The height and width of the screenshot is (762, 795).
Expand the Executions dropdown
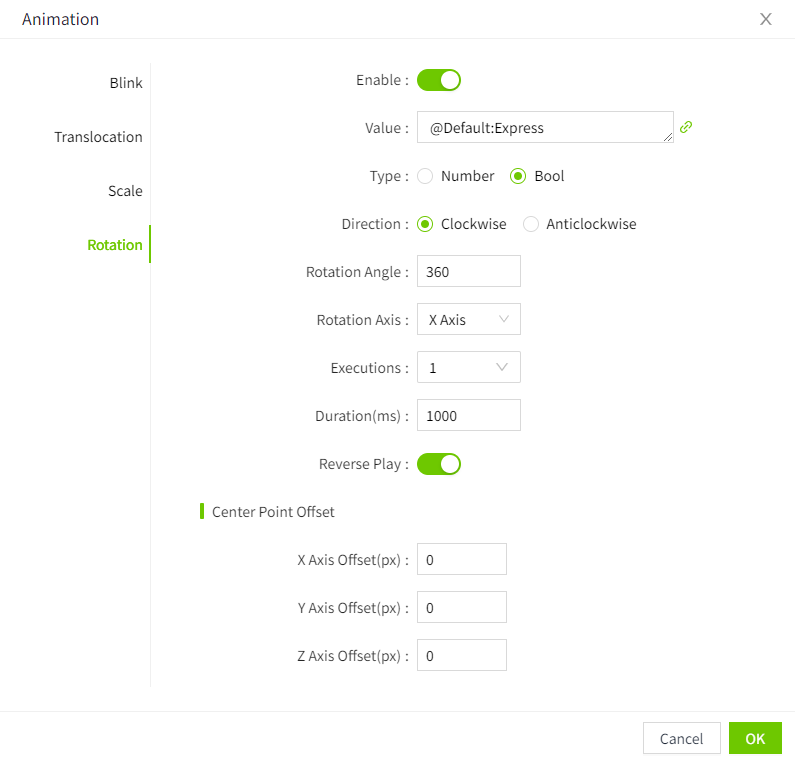[x=468, y=368]
